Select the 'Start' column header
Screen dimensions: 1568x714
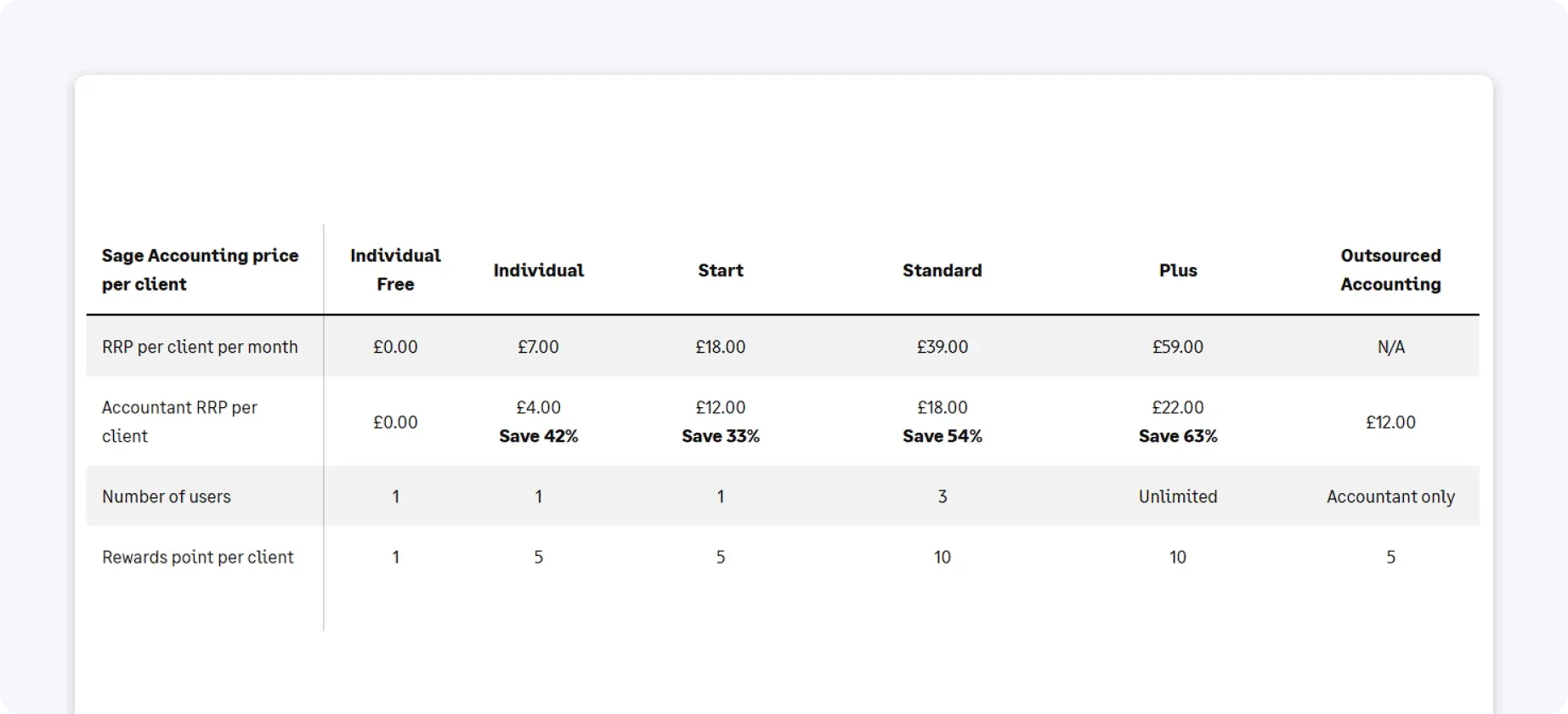(x=721, y=270)
